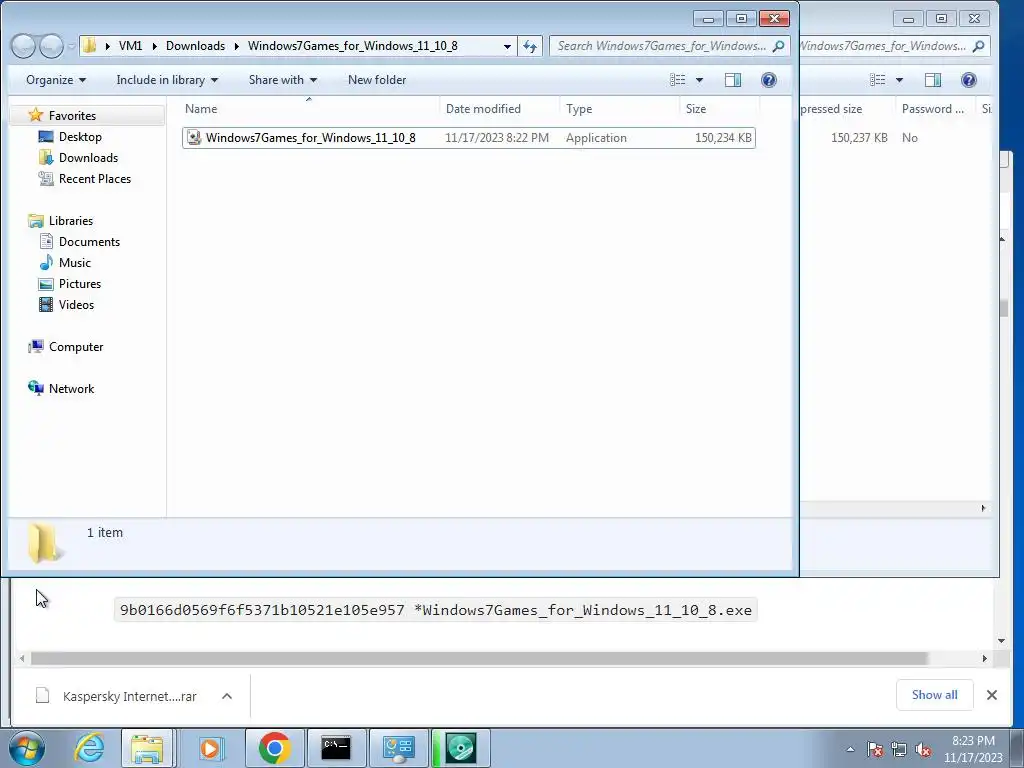This screenshot has width=1024, height=768.
Task: Click the compressed size column header
Action: tap(847, 109)
